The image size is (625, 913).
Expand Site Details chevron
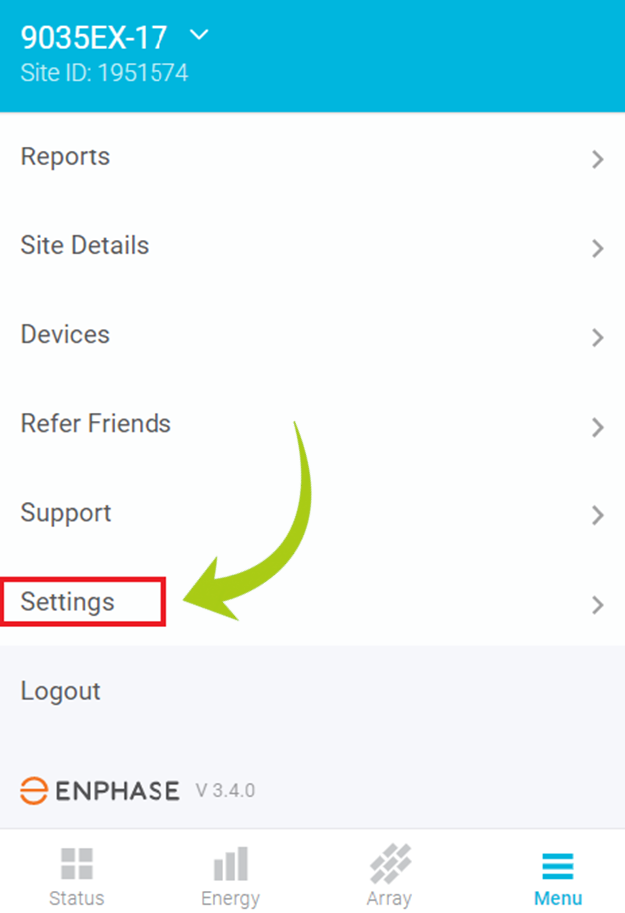click(597, 248)
